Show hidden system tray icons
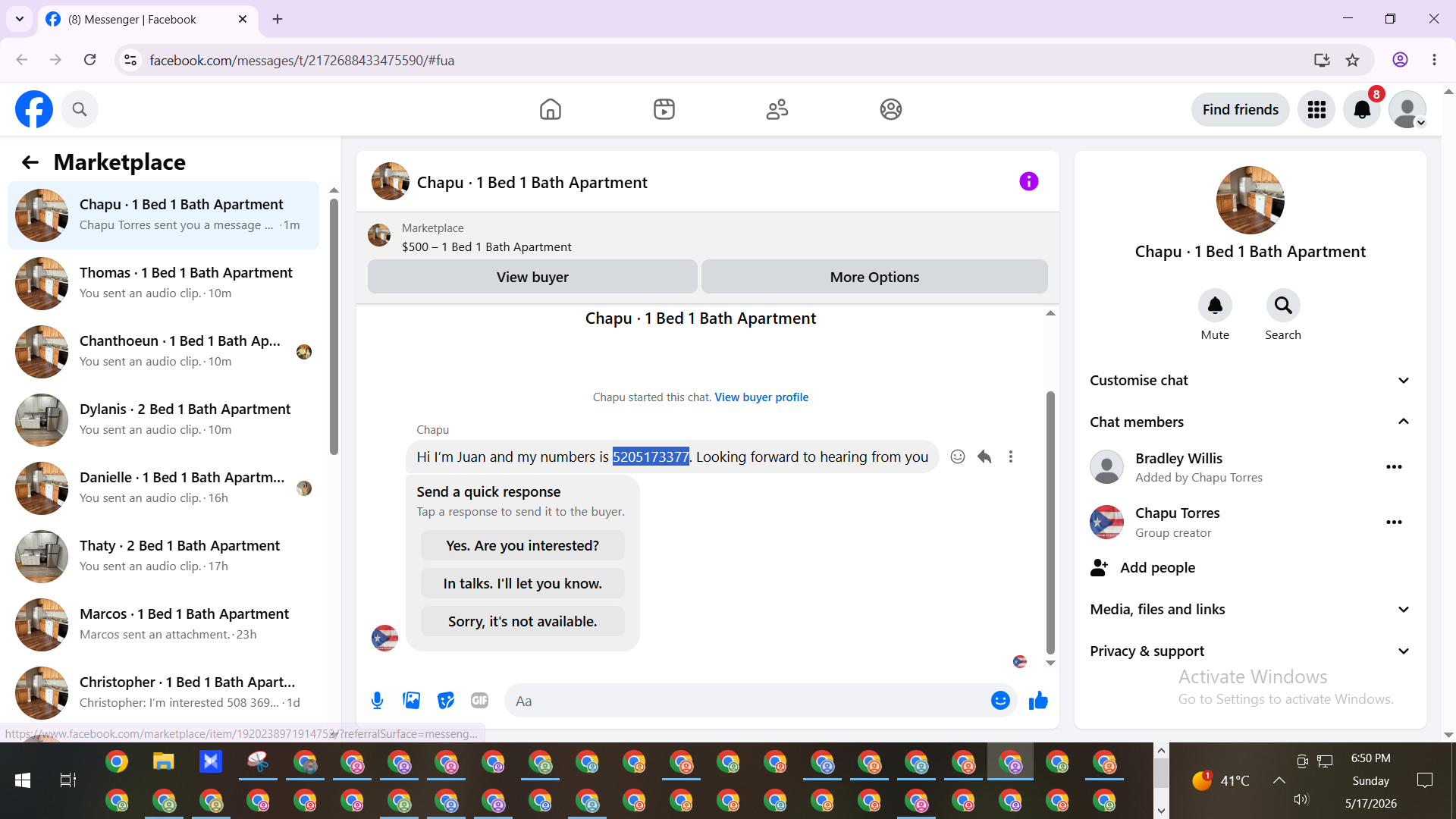The height and width of the screenshot is (819, 1456). [x=1279, y=780]
